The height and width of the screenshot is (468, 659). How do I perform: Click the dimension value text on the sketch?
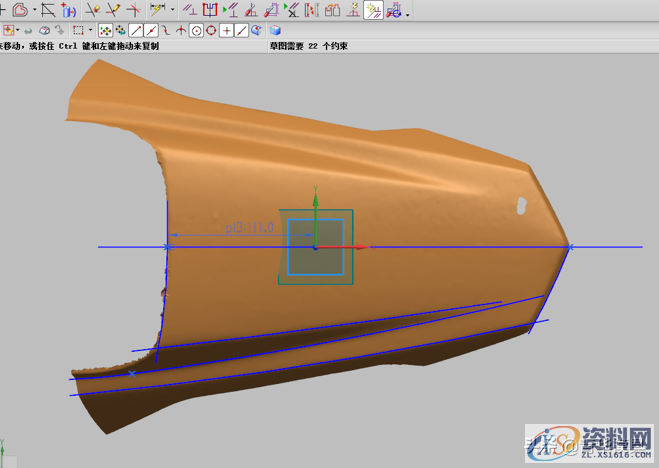[x=250, y=229]
